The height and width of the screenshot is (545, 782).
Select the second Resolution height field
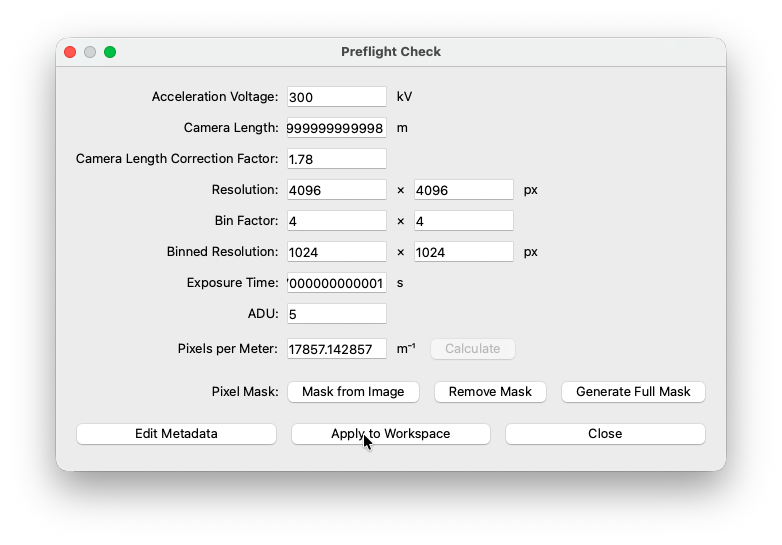(x=464, y=189)
